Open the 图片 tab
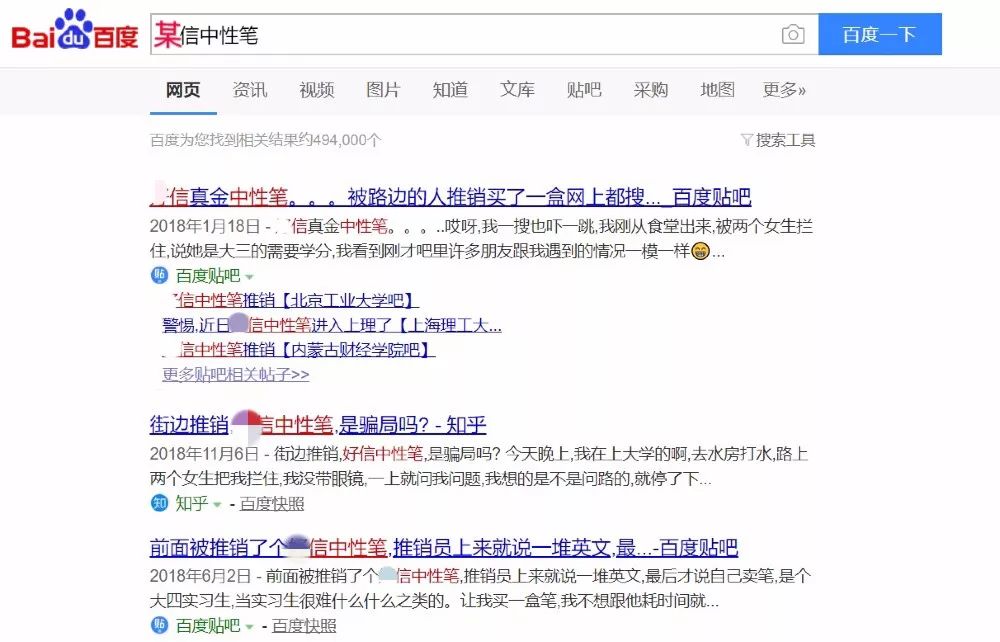 click(x=383, y=90)
